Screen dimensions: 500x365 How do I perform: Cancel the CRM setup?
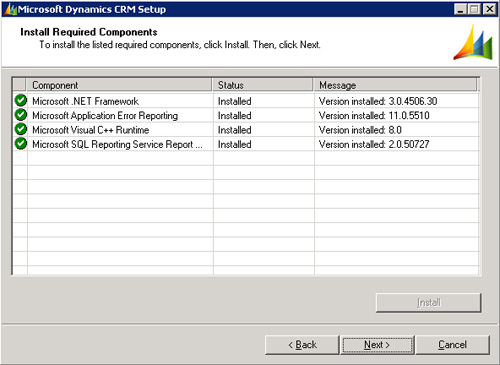point(452,345)
